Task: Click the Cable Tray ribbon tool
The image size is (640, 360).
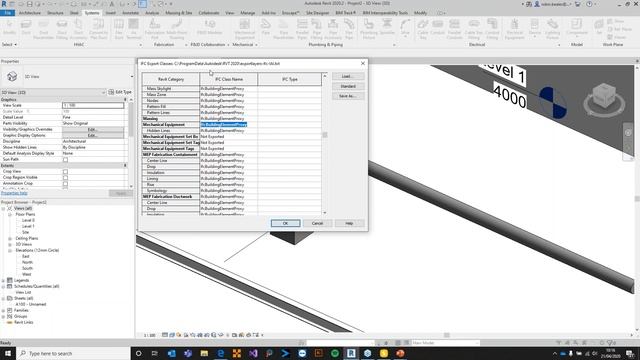Action: coord(422,29)
